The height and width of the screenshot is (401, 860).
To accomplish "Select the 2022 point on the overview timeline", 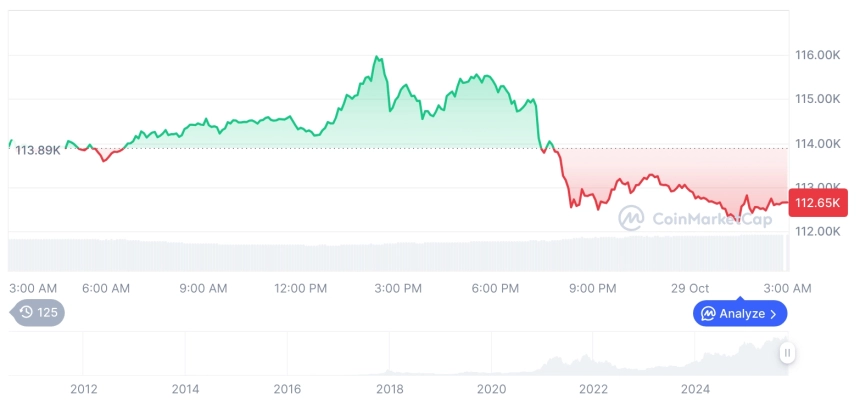I will coord(593,389).
